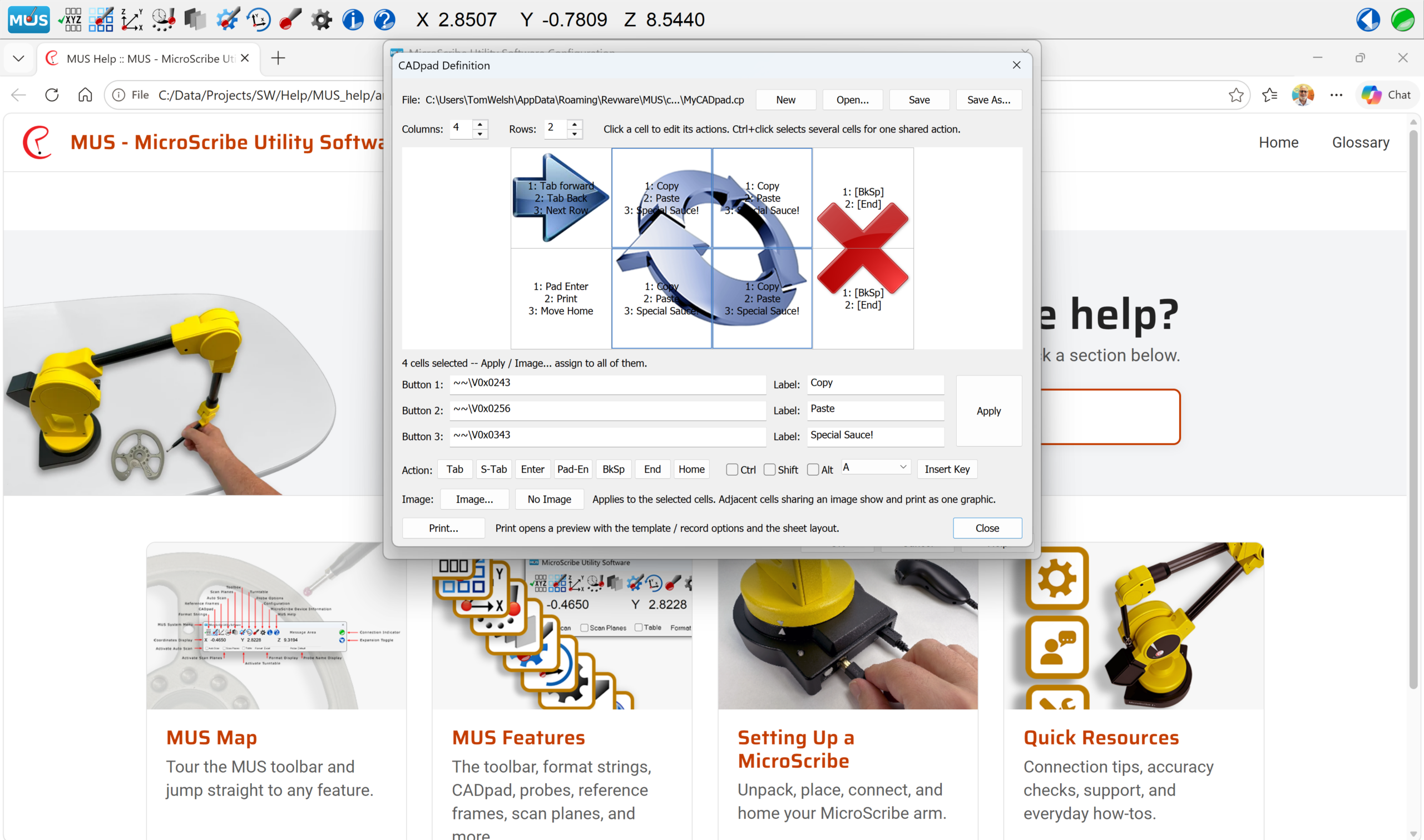Click the Apply button
Viewport: 1424px width, 840px height.
(x=988, y=411)
